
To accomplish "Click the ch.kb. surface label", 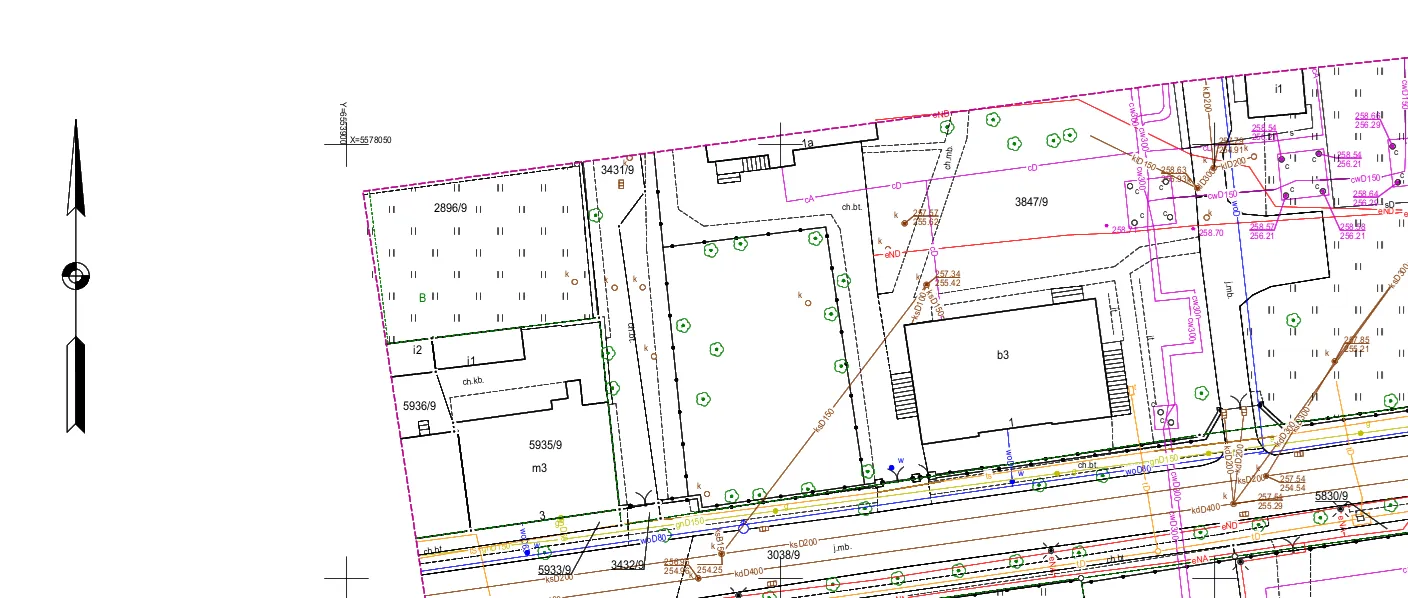I will pyautogui.click(x=473, y=382).
